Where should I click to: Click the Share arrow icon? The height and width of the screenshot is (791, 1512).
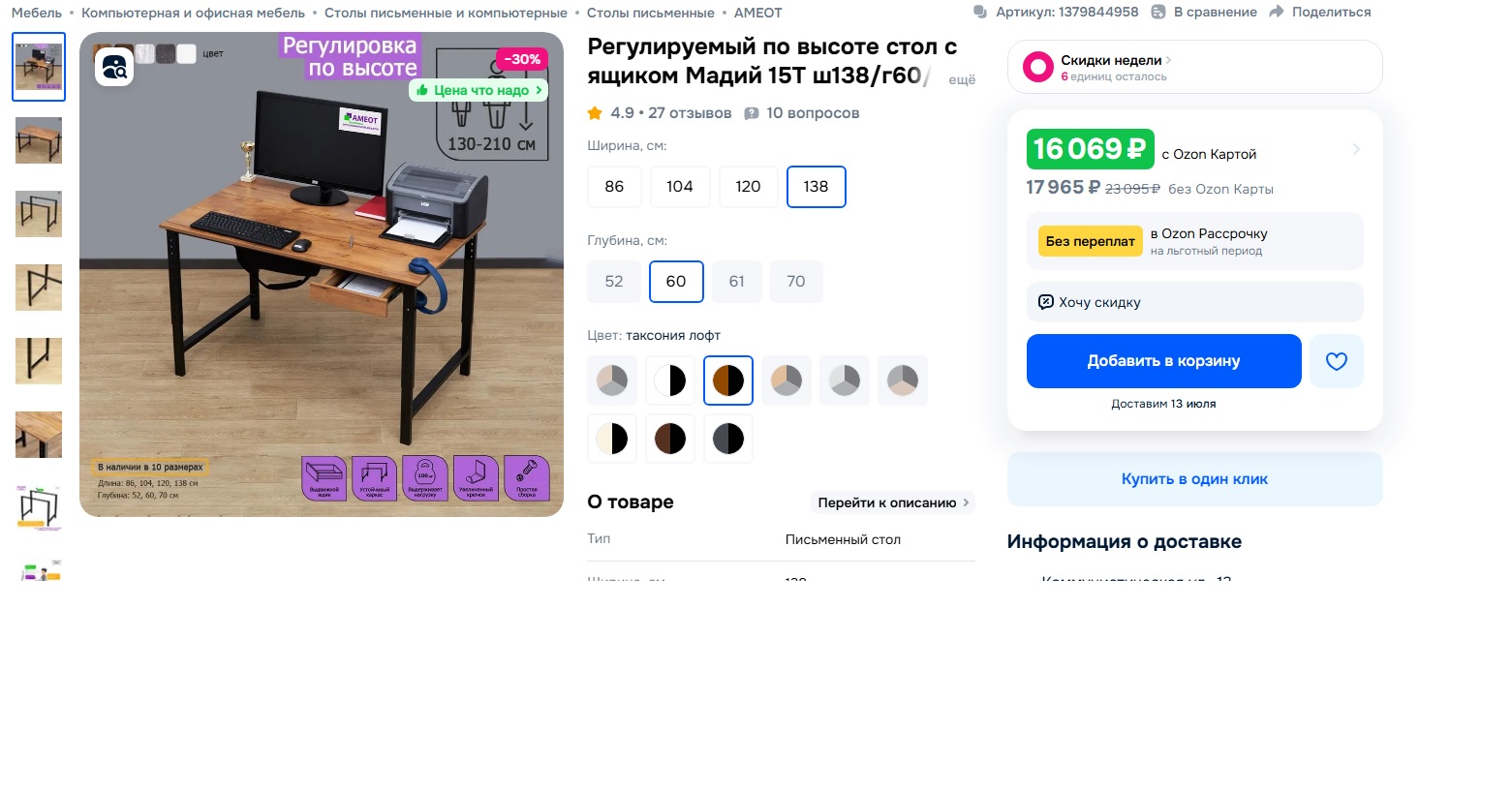tap(1277, 12)
